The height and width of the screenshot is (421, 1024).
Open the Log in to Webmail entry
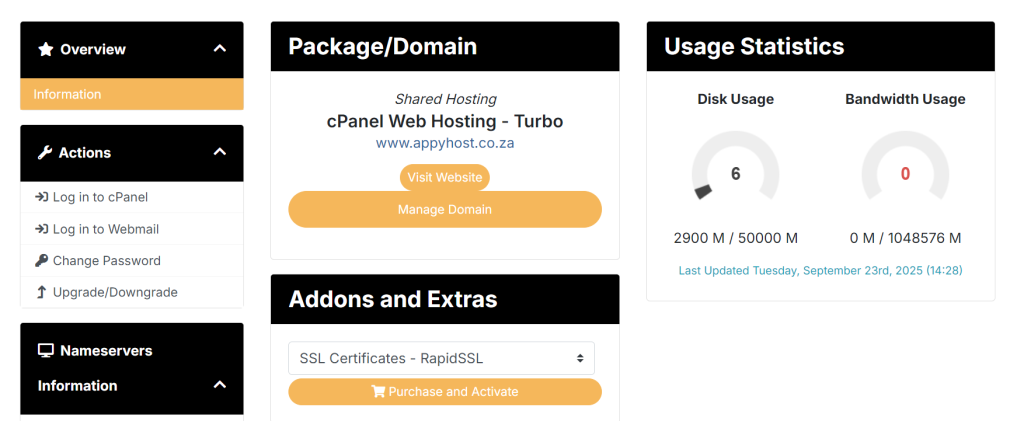point(105,229)
